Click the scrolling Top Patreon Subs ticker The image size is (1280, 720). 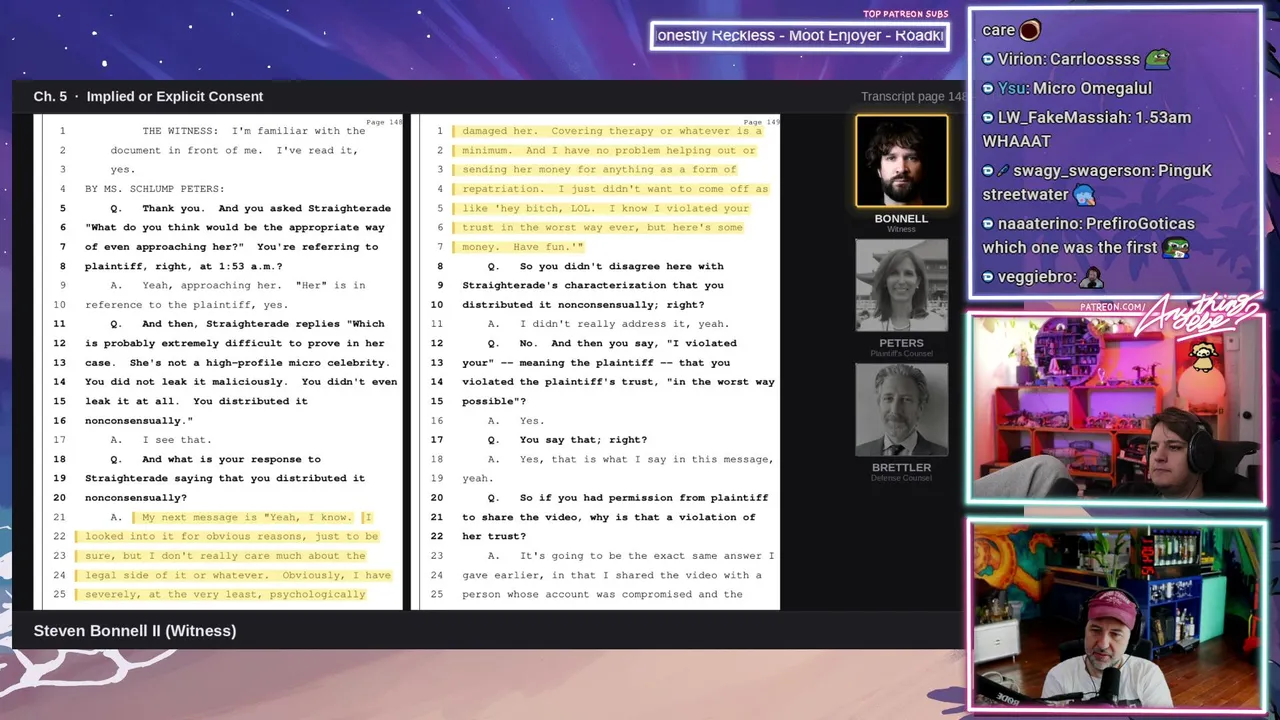coord(799,36)
